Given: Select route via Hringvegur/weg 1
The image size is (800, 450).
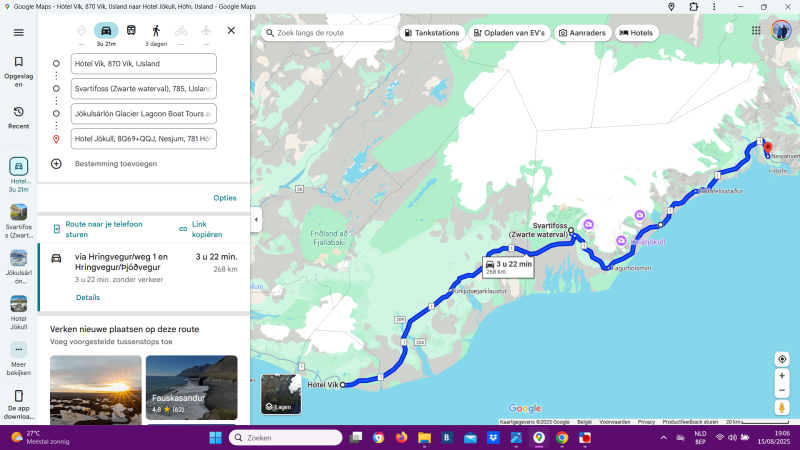Looking at the screenshot, I should [144, 277].
